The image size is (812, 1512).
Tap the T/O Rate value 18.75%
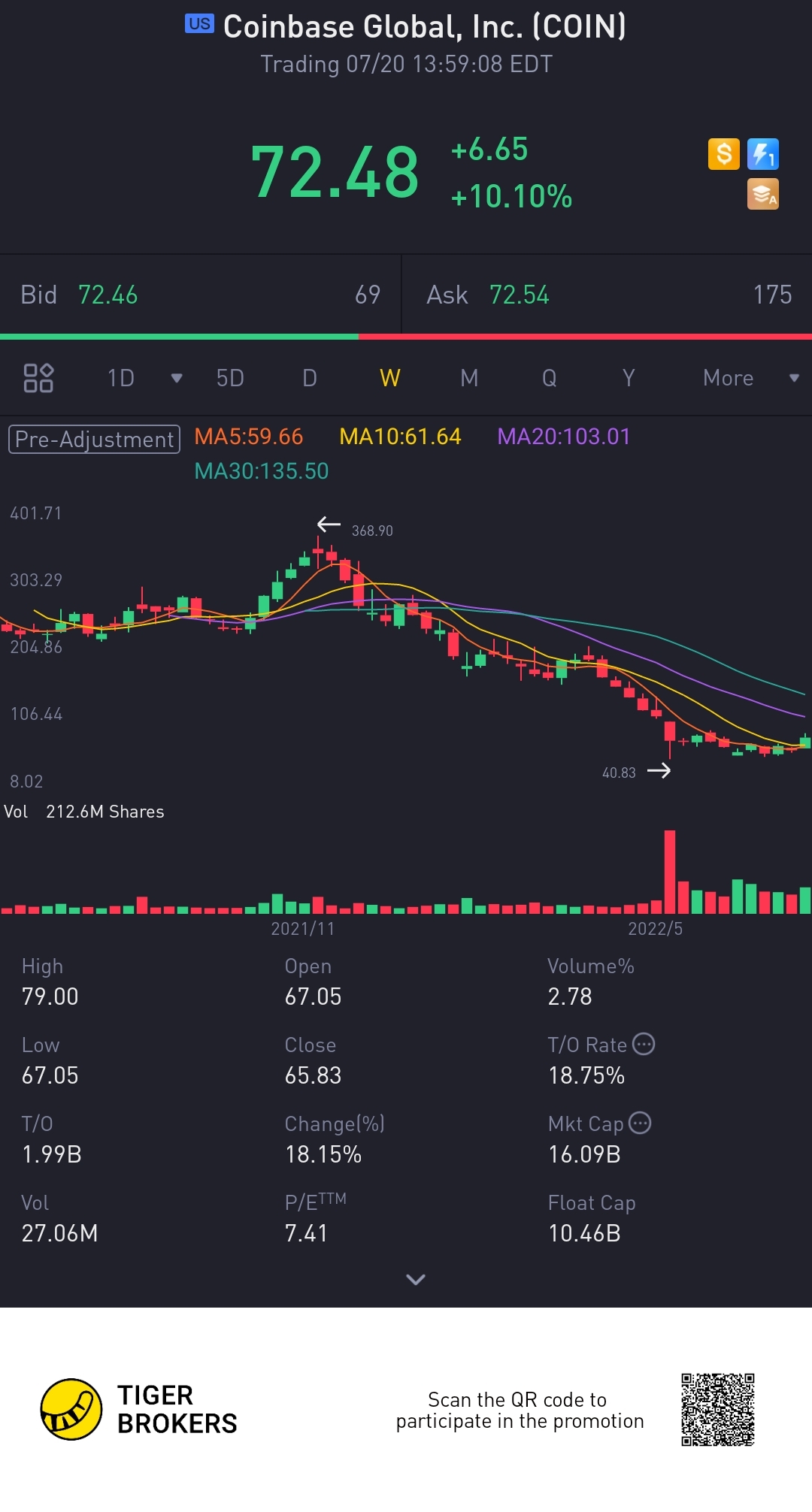click(586, 1075)
